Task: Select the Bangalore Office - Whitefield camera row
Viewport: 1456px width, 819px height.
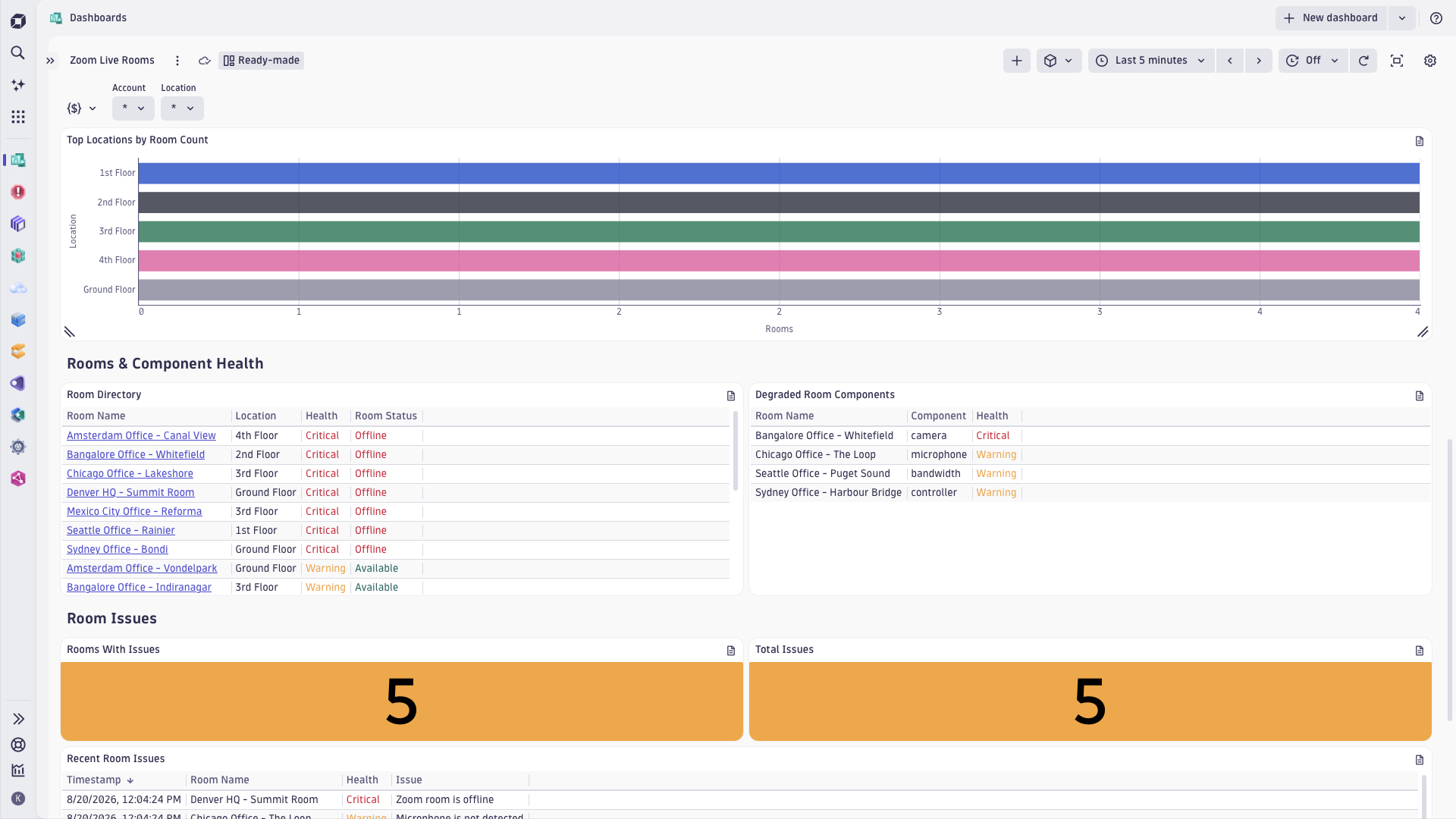Action: click(x=1090, y=436)
